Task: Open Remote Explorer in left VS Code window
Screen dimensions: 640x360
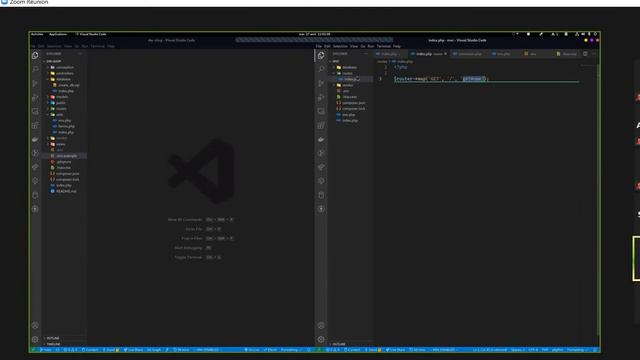Action: pyautogui.click(x=36, y=111)
